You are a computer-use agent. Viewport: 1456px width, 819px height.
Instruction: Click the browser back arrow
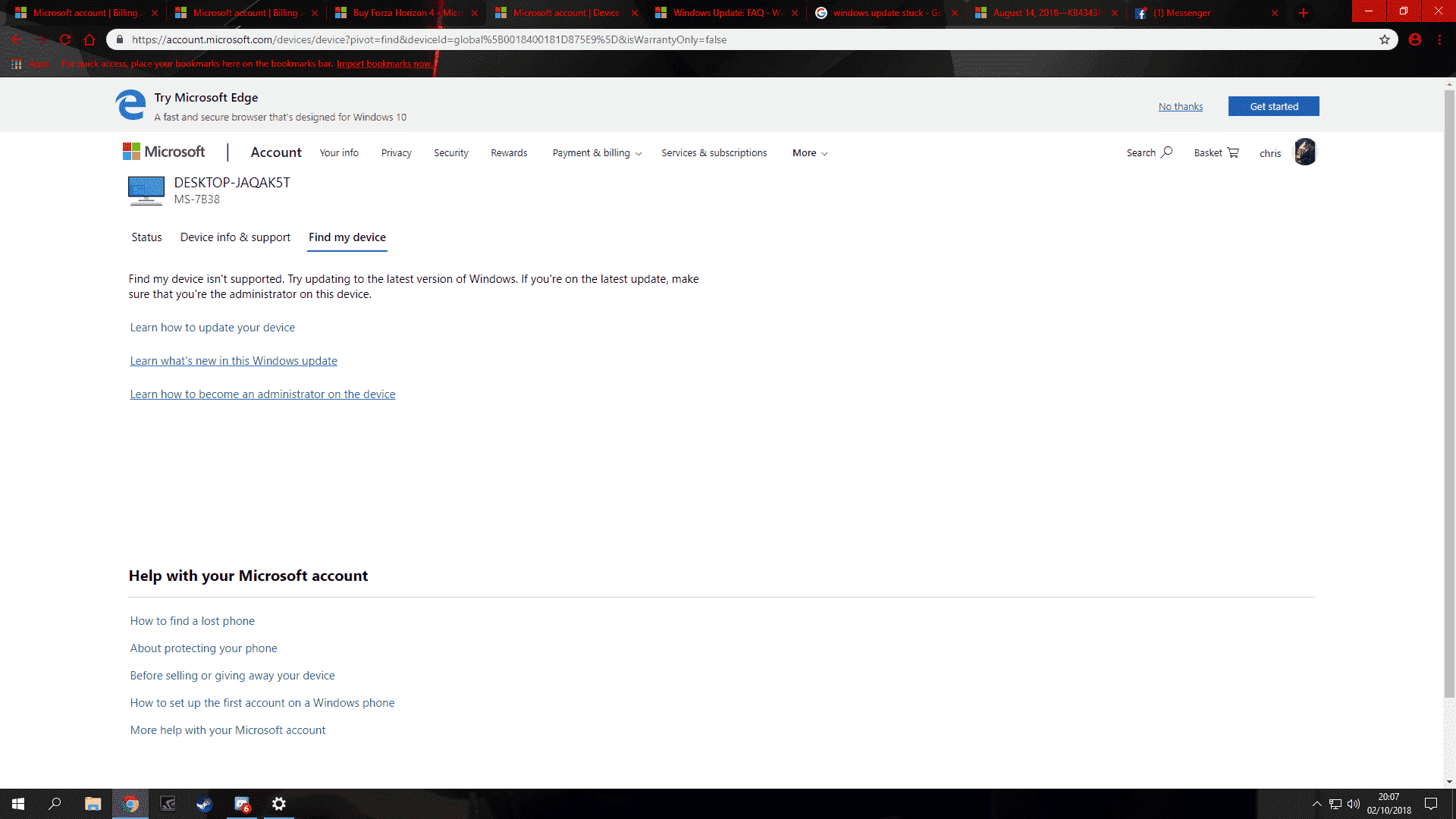(x=17, y=39)
